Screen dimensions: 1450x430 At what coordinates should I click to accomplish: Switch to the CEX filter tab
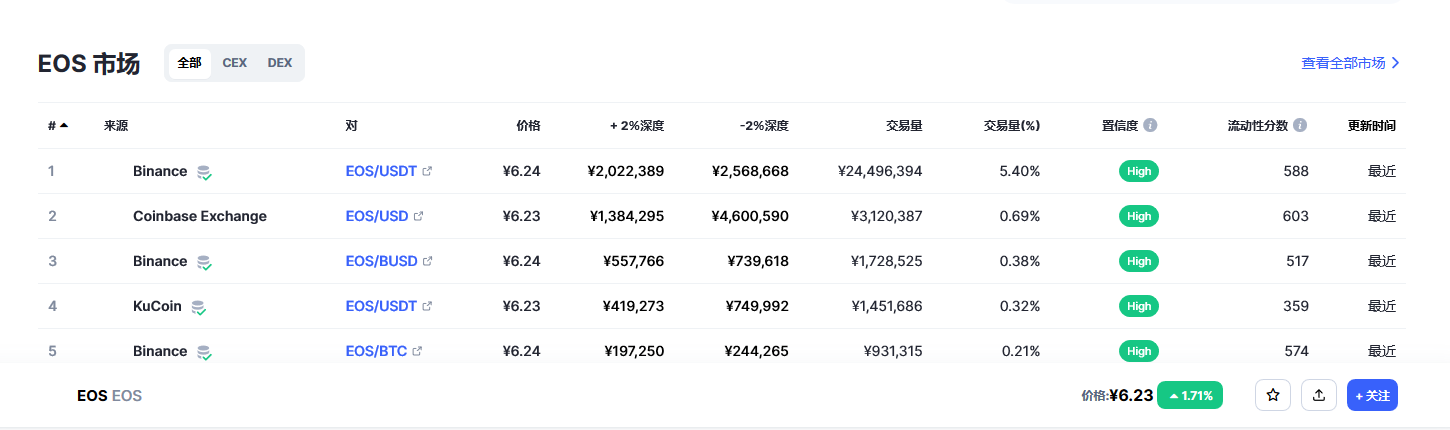[235, 62]
